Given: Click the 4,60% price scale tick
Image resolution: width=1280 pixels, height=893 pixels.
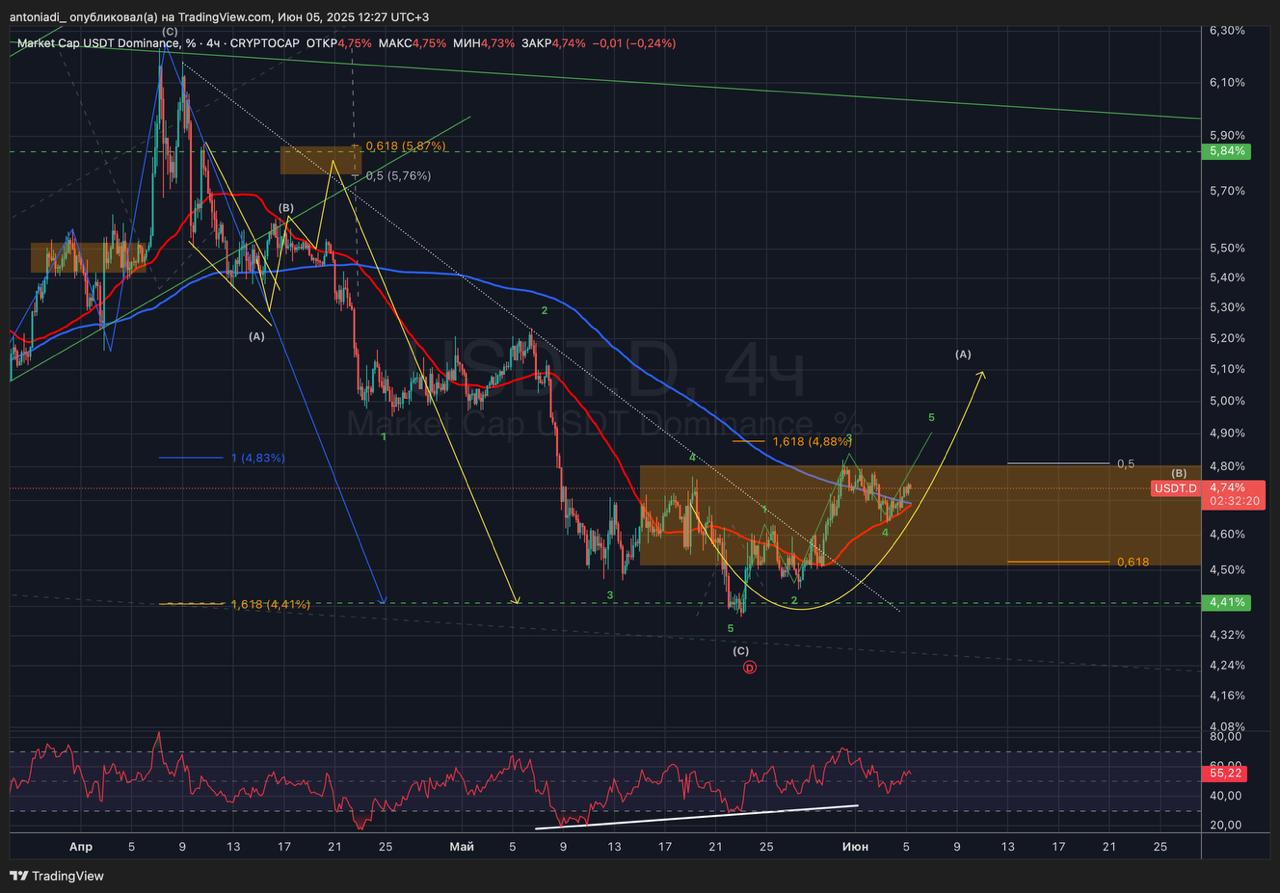Looking at the screenshot, I should pyautogui.click(x=1226, y=535).
